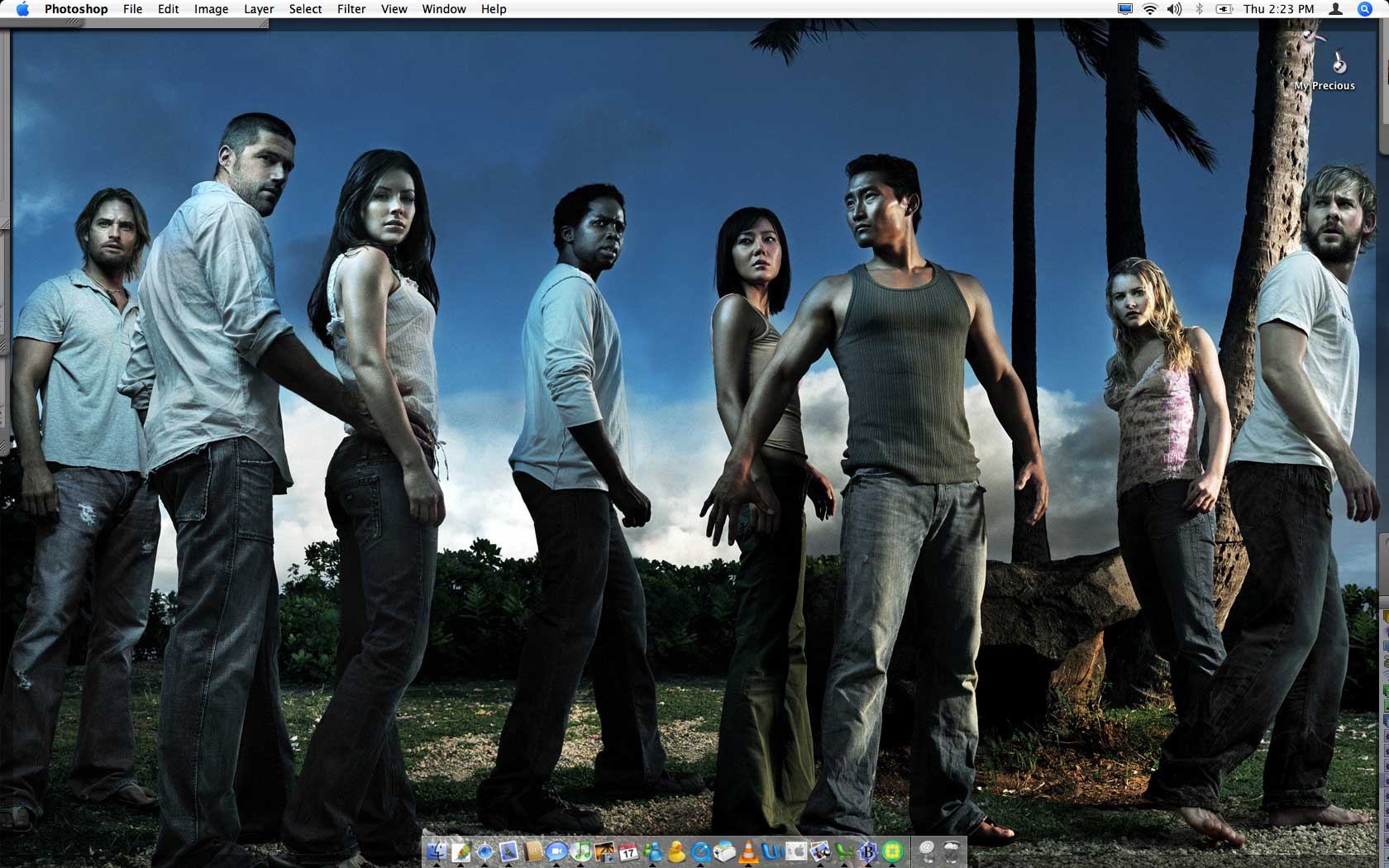
Task: Open the File menu
Action: click(132, 9)
